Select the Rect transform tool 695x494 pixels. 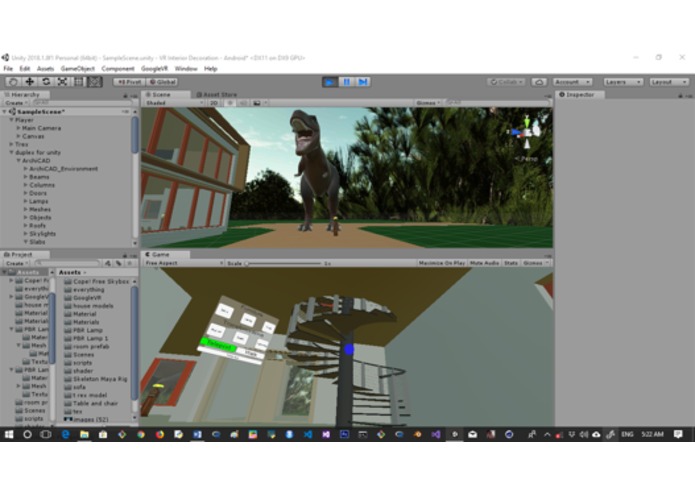coord(78,82)
